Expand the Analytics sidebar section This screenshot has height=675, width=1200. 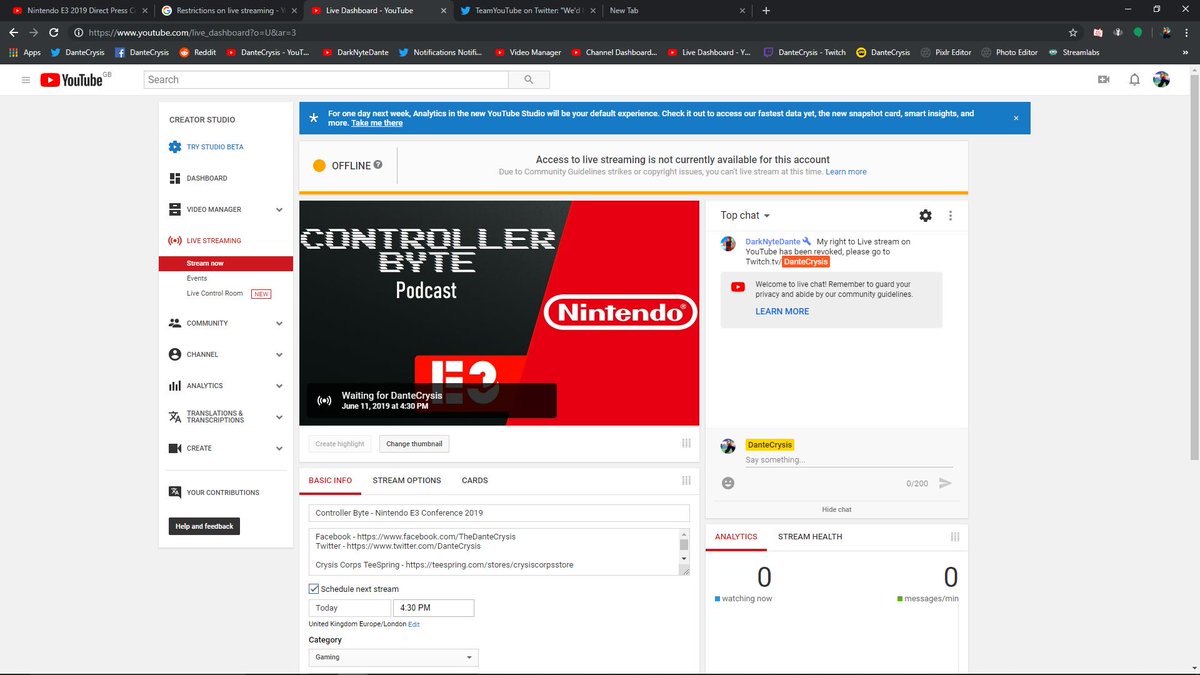point(279,386)
